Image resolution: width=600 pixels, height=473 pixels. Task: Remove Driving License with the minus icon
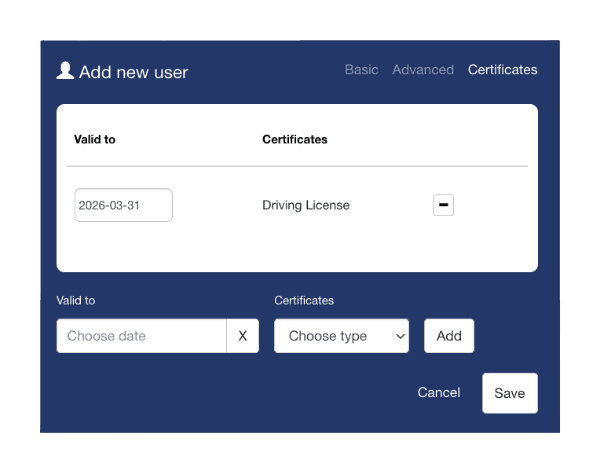click(x=443, y=205)
